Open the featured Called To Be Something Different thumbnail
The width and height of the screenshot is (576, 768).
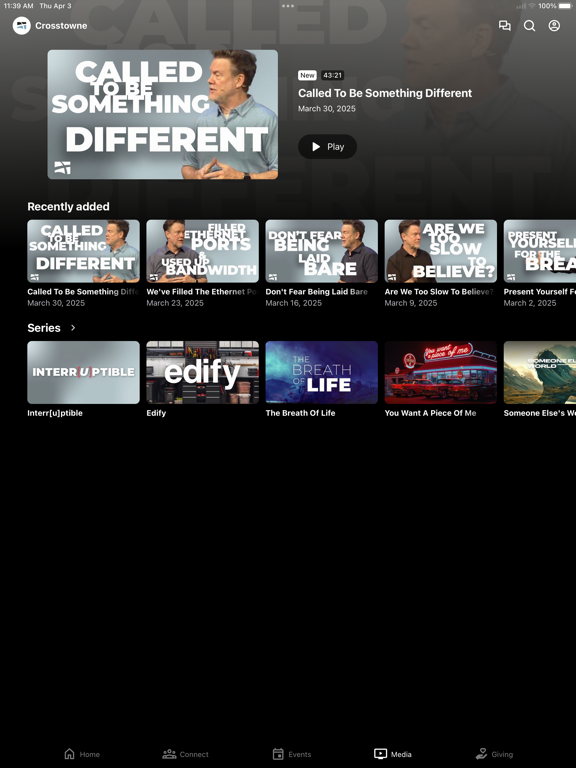tap(163, 114)
